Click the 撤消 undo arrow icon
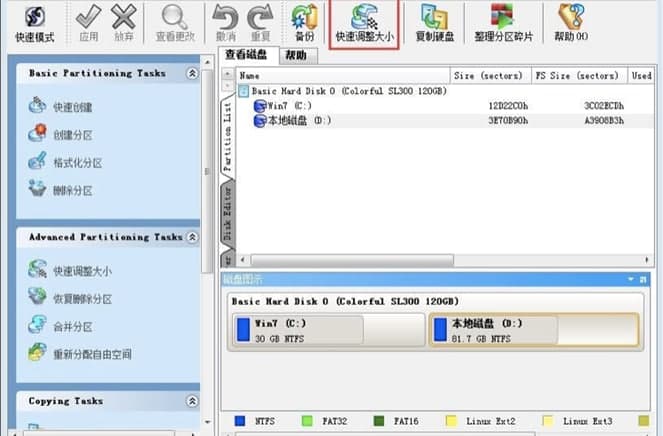This screenshot has width=663, height=436. tap(225, 17)
